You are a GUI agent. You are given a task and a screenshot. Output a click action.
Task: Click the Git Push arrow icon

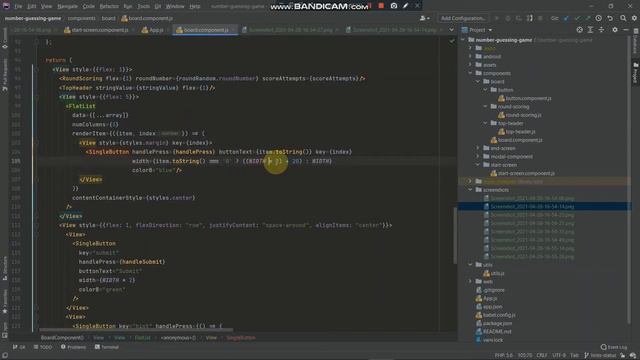coord(587,18)
